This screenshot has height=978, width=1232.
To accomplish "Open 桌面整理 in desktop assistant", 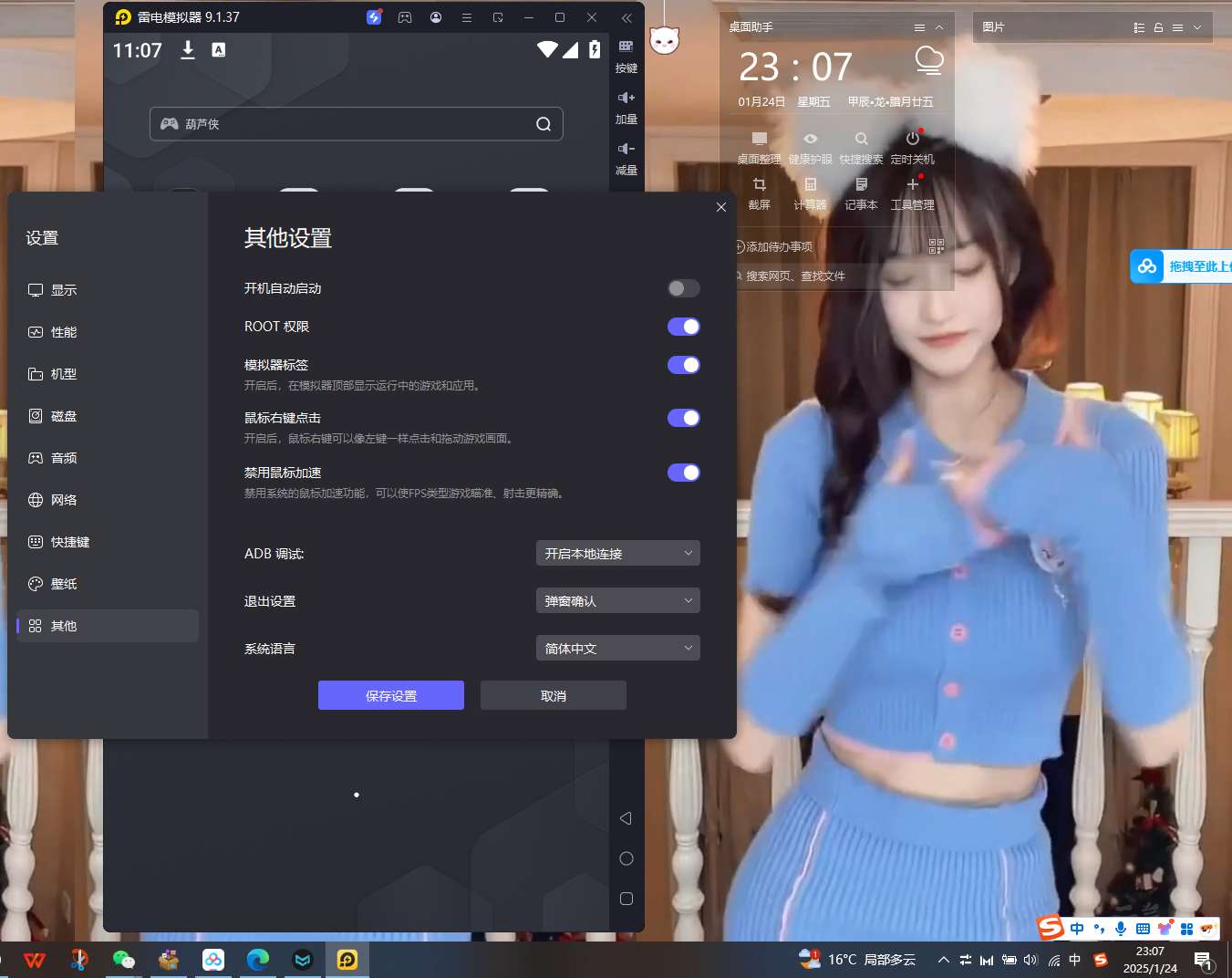I will 759,148.
